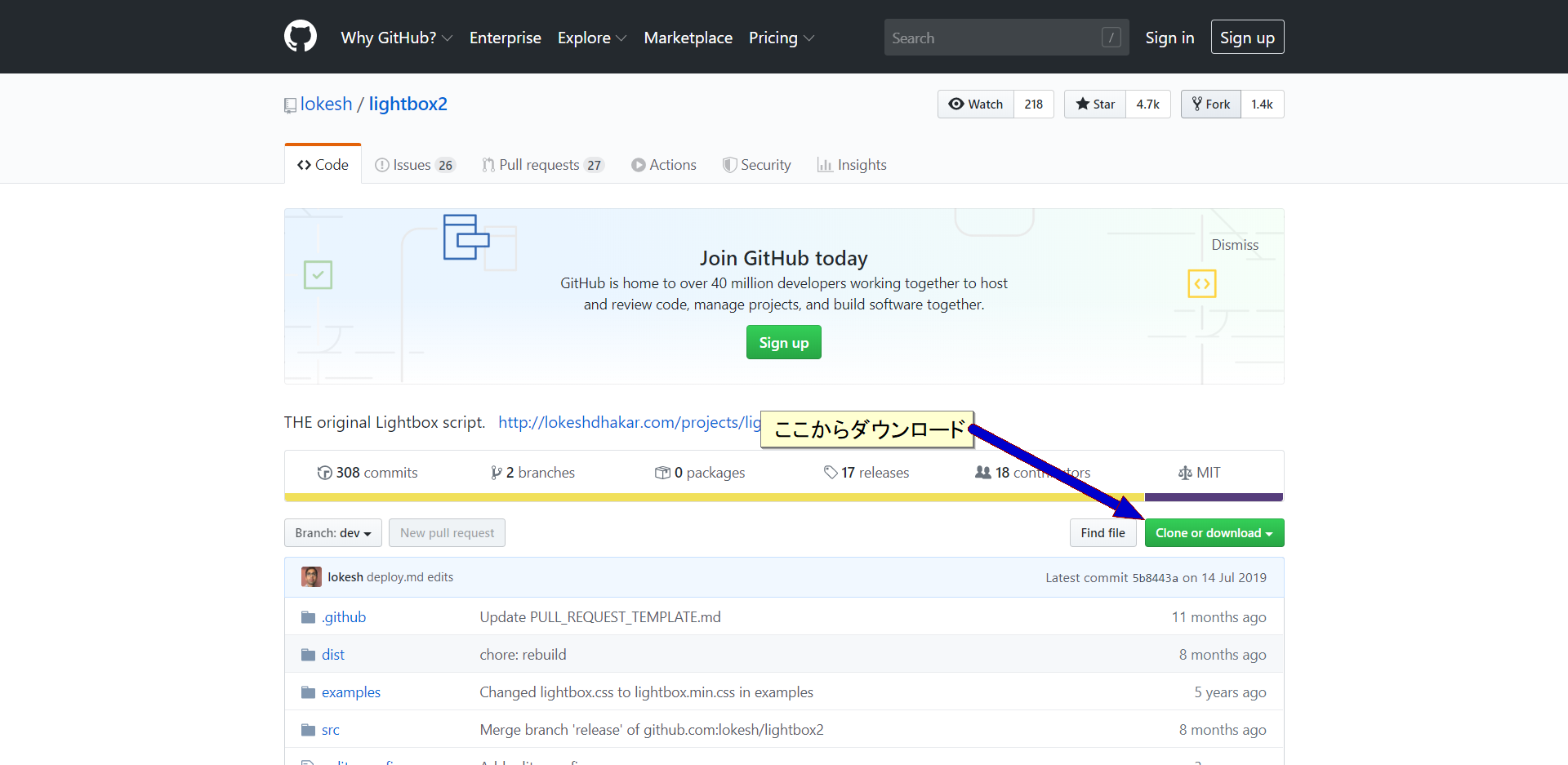Open the examples folder icon
The width and height of the screenshot is (1568, 765).
(308, 692)
